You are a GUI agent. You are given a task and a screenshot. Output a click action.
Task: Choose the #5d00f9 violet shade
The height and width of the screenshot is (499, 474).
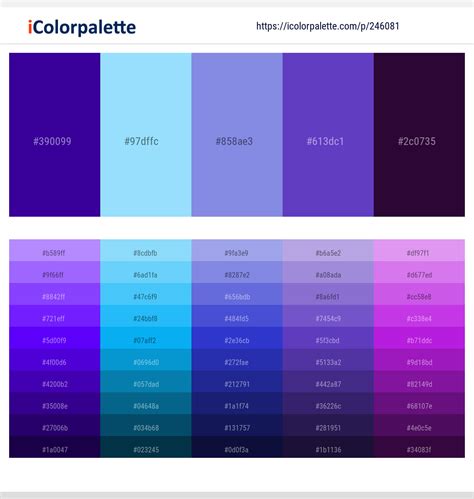(x=55, y=338)
